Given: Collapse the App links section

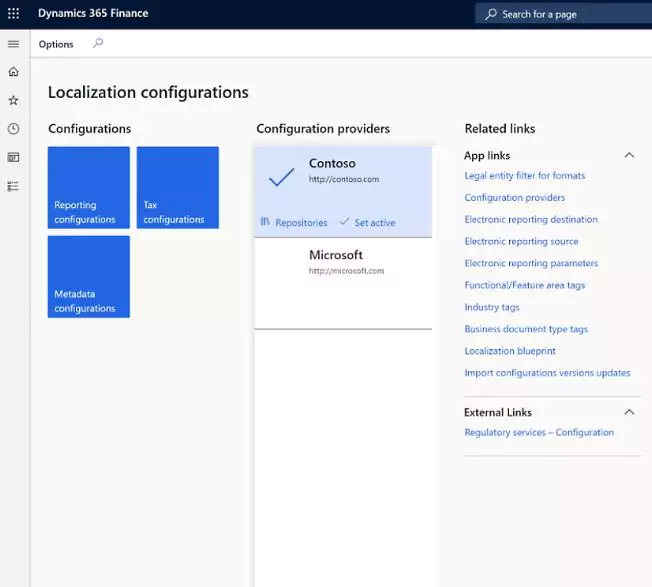Looking at the screenshot, I should (x=629, y=155).
